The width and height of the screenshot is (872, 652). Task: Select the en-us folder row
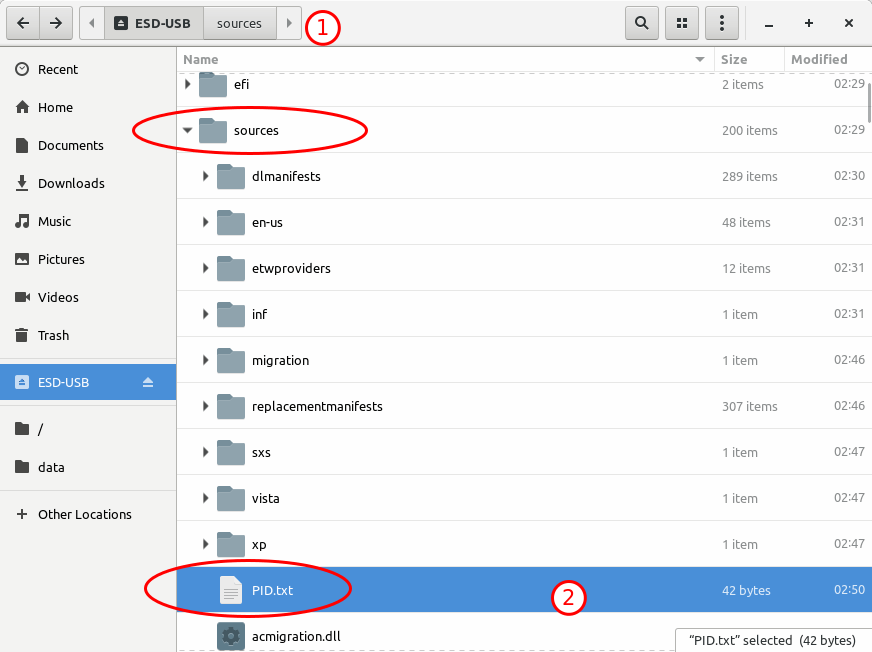(524, 222)
